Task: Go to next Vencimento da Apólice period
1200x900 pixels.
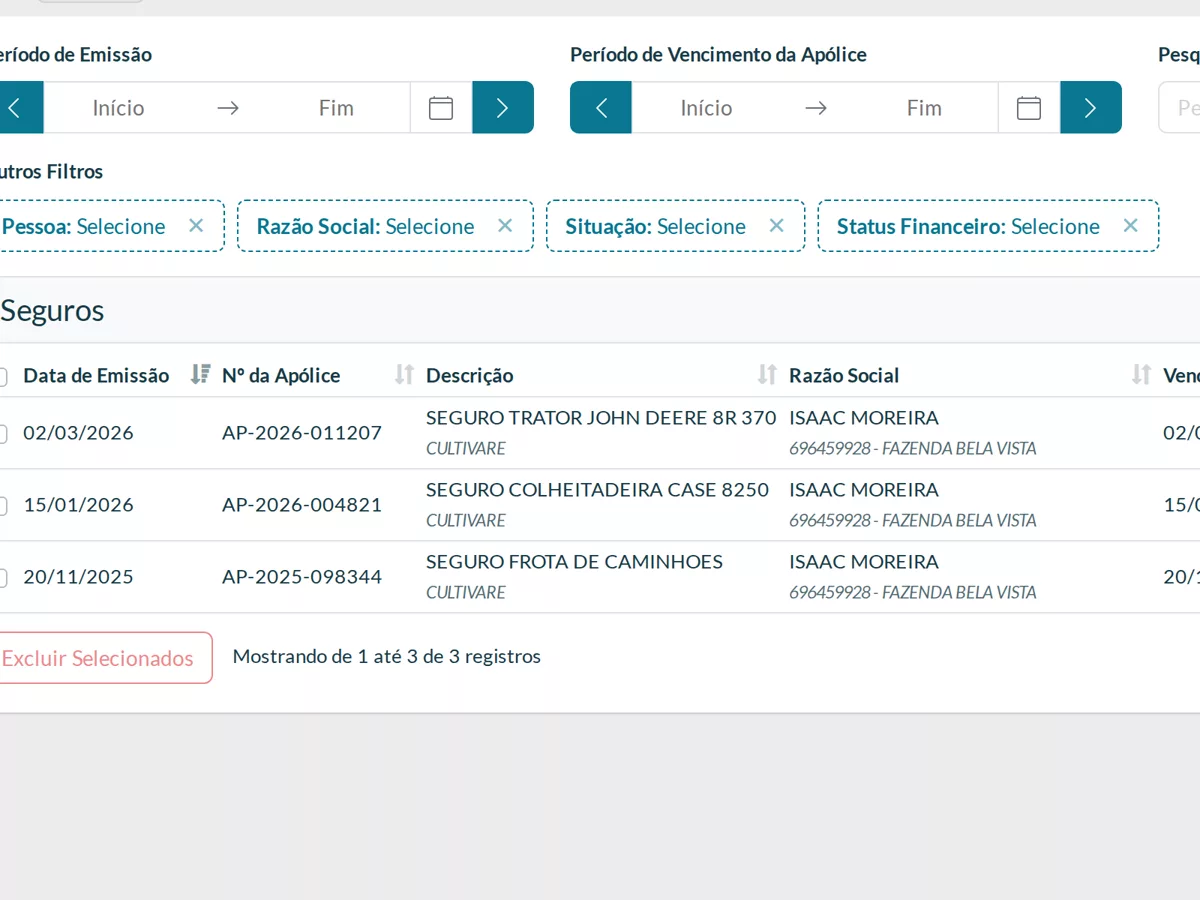Action: tap(1091, 108)
